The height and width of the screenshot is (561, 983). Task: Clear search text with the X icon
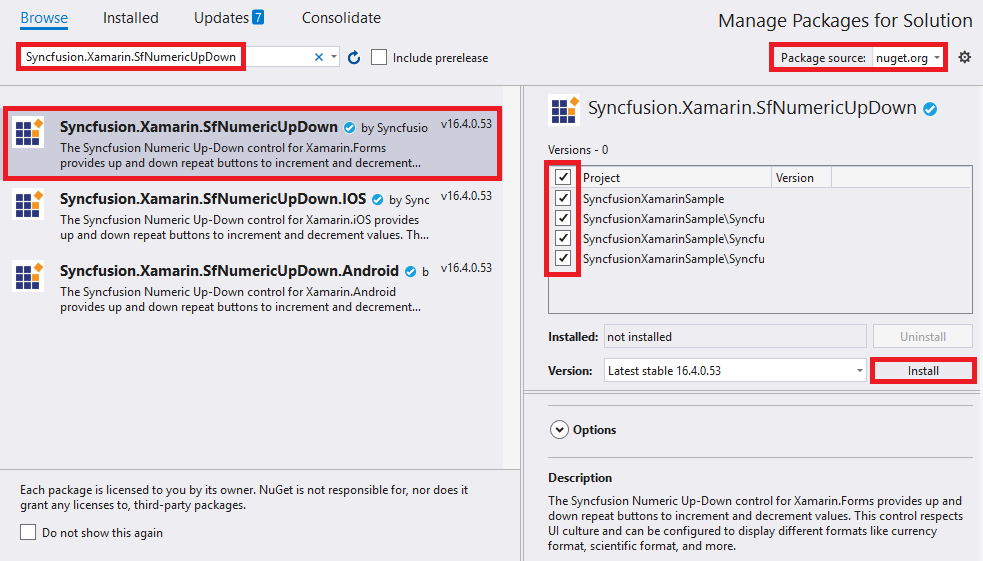(x=319, y=58)
